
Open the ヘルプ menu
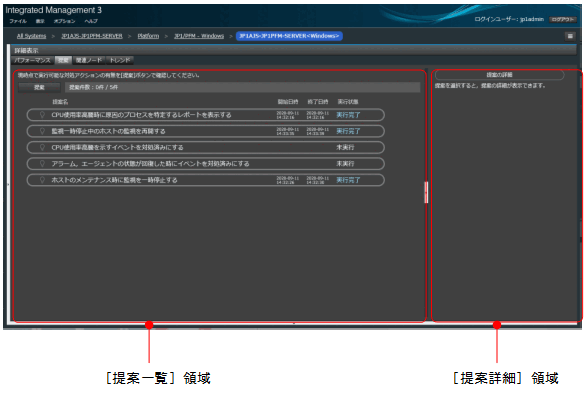(91, 21)
